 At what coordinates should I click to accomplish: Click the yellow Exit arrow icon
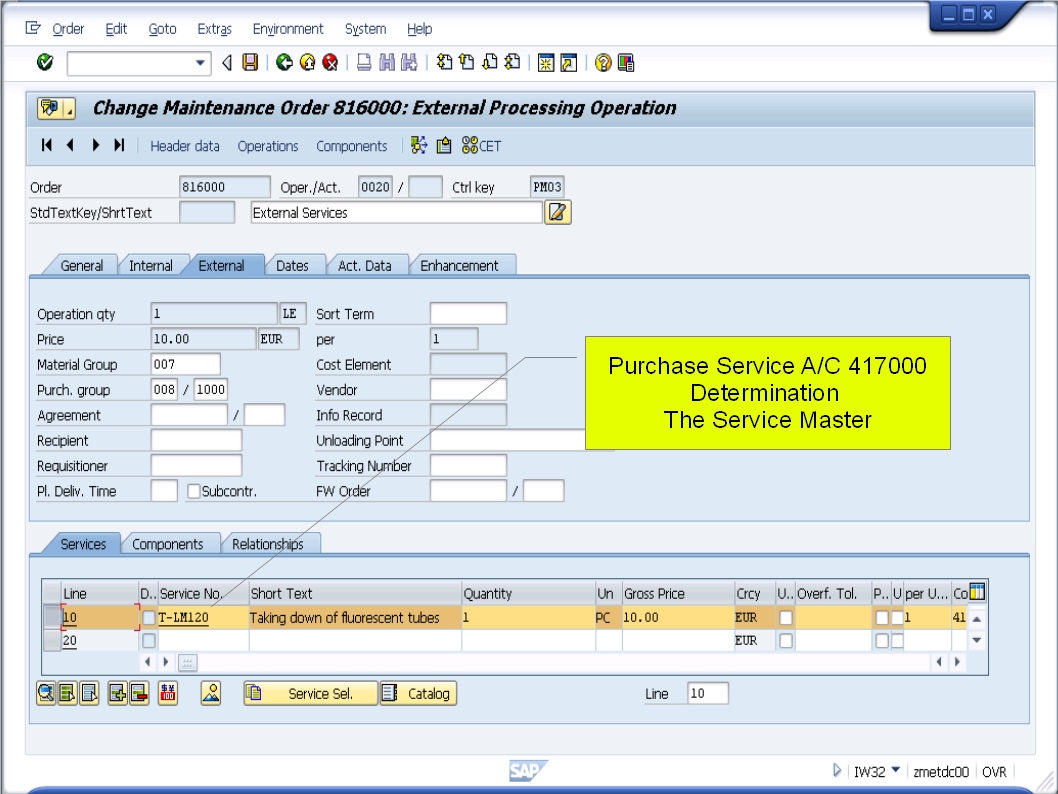[307, 63]
